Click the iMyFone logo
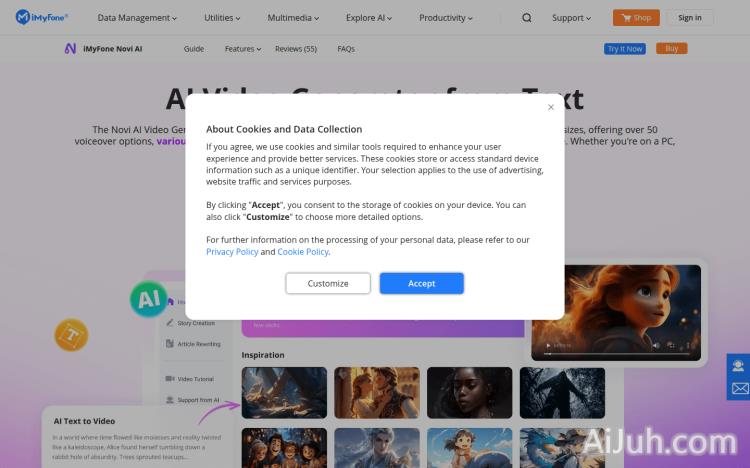Screen dimensions: 750x468 (x=42, y=17)
